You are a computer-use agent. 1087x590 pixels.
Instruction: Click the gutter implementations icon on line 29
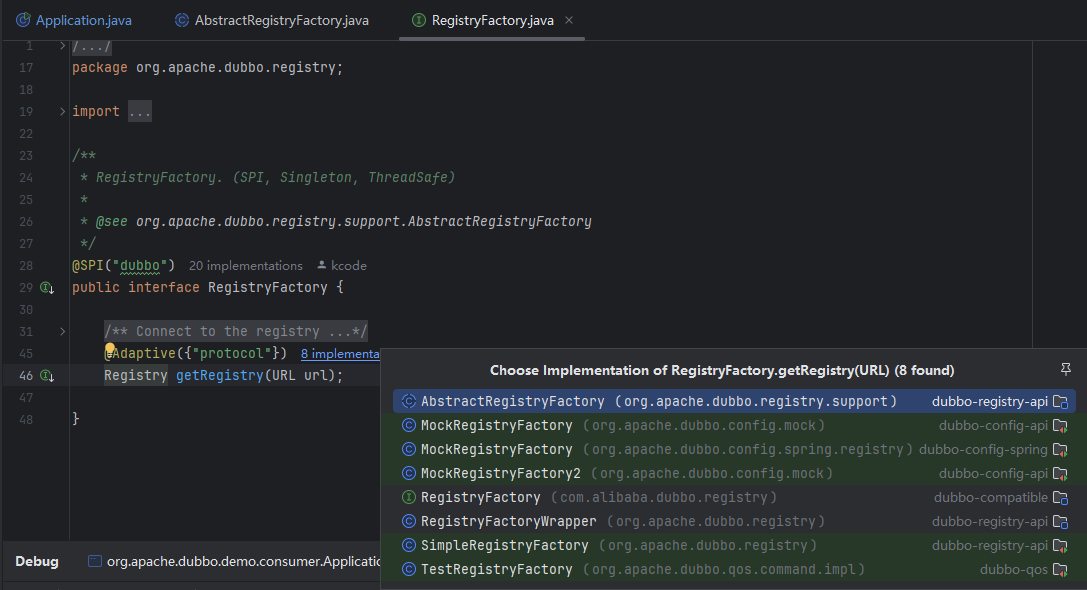click(46, 288)
